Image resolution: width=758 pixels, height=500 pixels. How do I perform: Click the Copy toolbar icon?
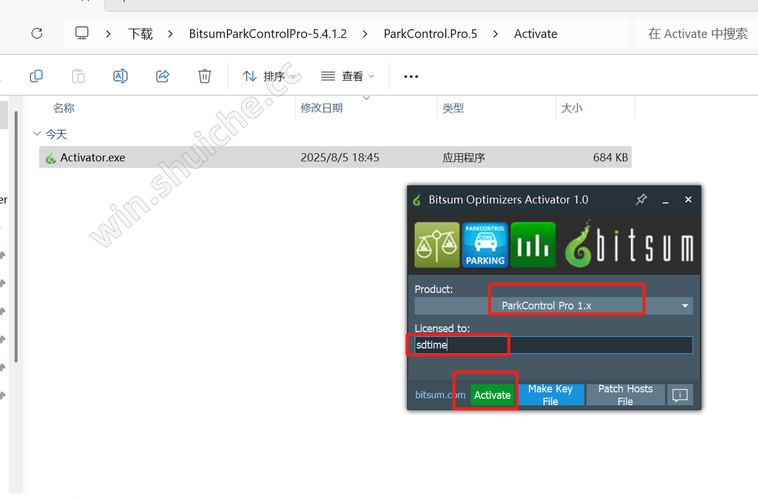click(x=36, y=76)
